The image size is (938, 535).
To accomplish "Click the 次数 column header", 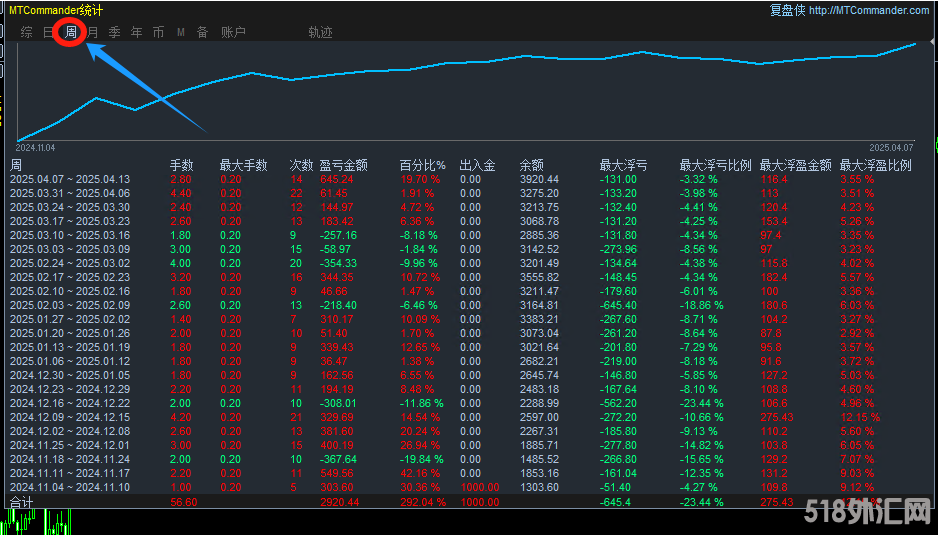I will point(301,165).
